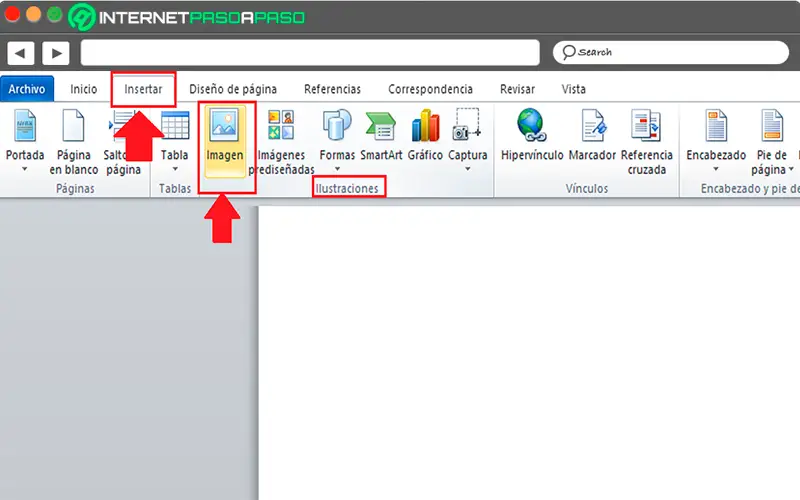The width and height of the screenshot is (800, 500).
Task: Click the browser back arrow button
Action: click(x=20, y=53)
